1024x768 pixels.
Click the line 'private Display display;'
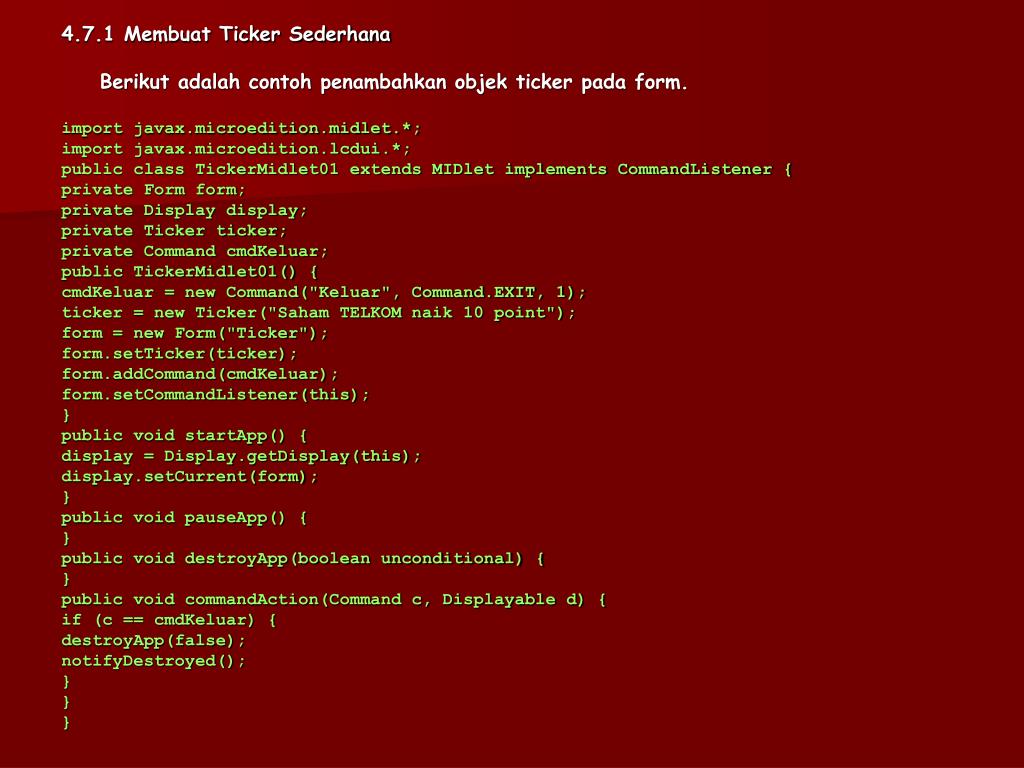[184, 210]
